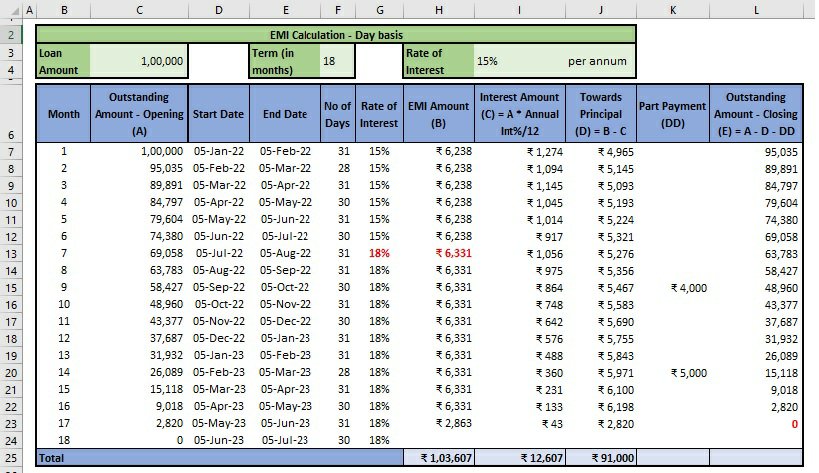This screenshot has height=473, width=819.
Task: Click end date 05-Jul-23 in month 18
Action: pos(285,440)
